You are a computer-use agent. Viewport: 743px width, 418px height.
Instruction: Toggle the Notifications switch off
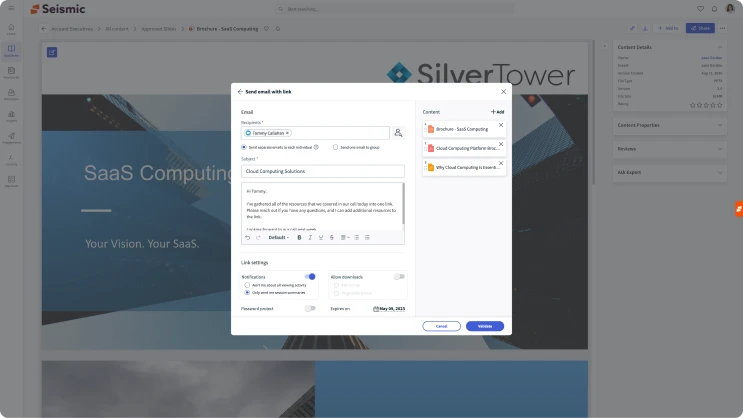point(310,277)
